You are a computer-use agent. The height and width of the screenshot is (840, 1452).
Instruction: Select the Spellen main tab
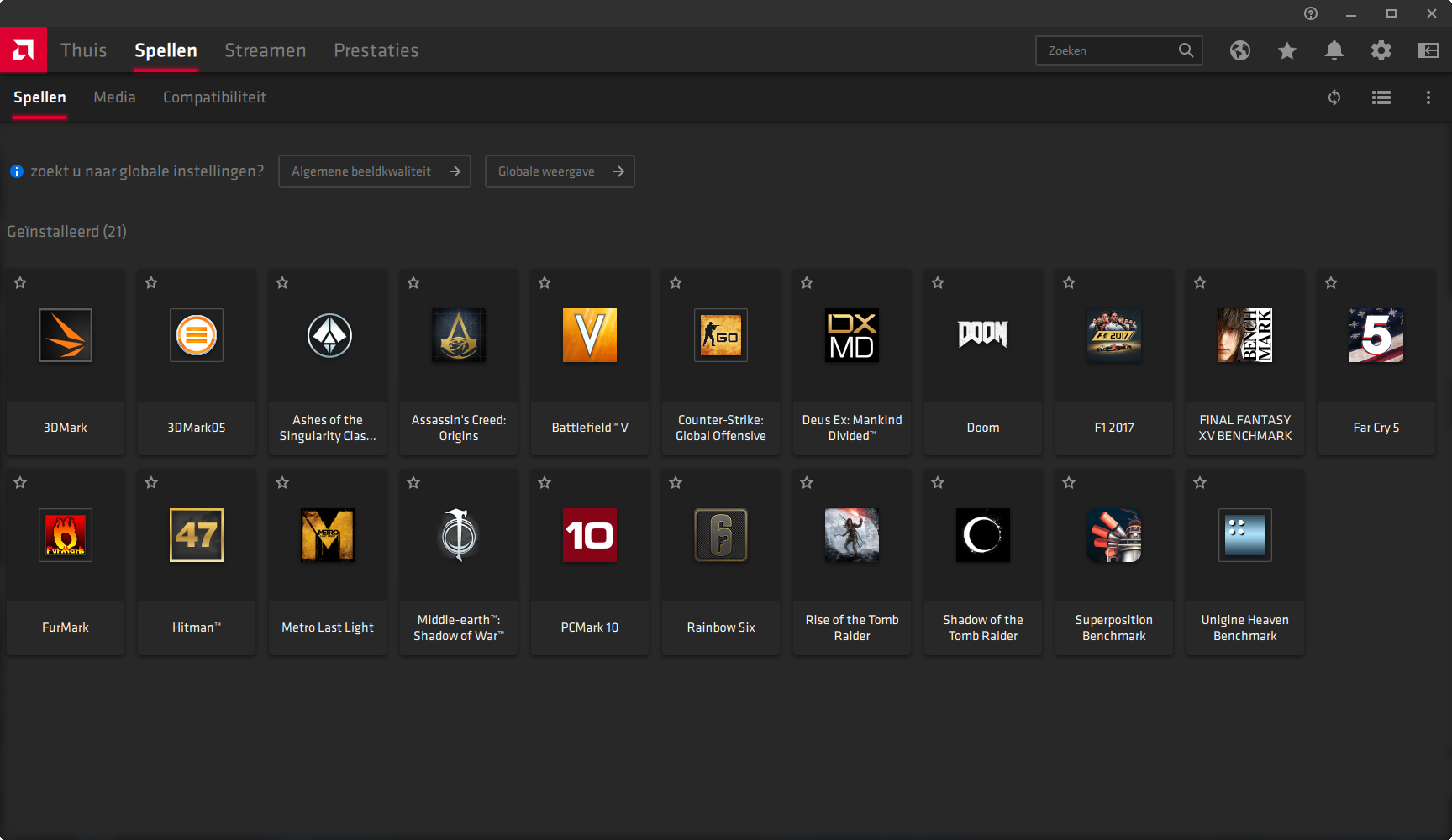pos(166,50)
